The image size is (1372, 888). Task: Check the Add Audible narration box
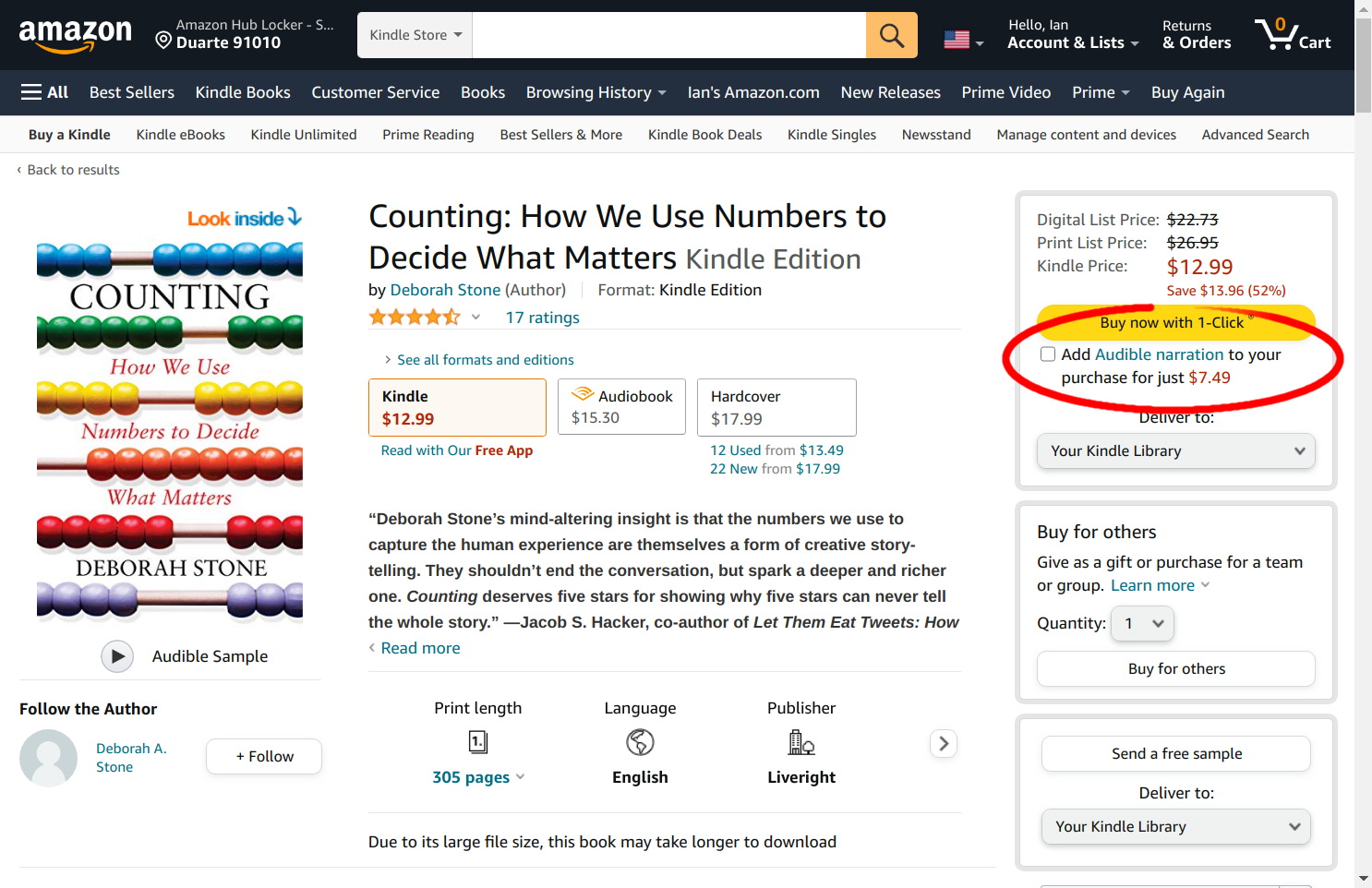[1048, 354]
